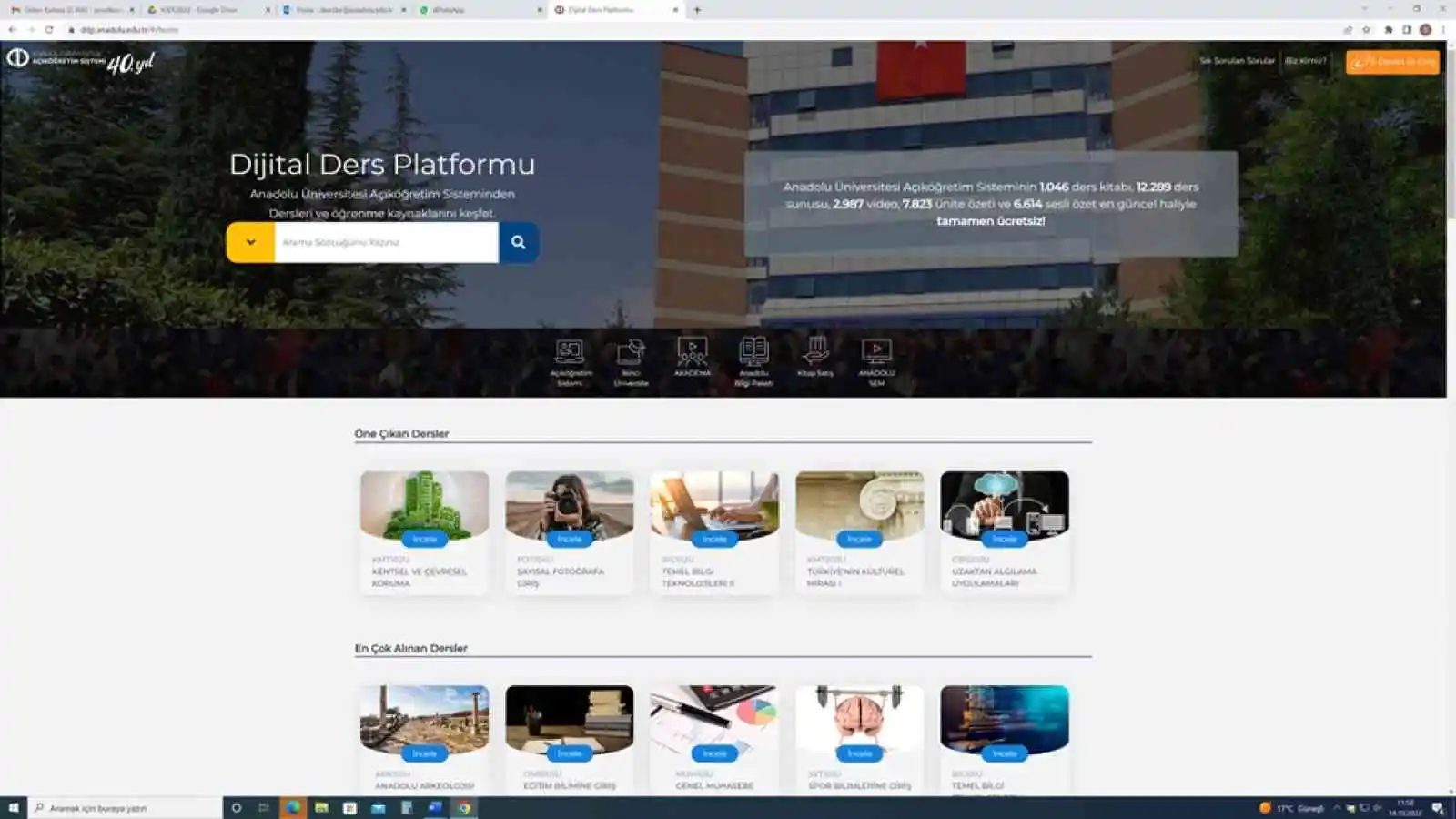Image resolution: width=1456 pixels, height=819 pixels.
Task: Click İncele on Kentsel ve Çevresel Koruma
Action: [424, 539]
